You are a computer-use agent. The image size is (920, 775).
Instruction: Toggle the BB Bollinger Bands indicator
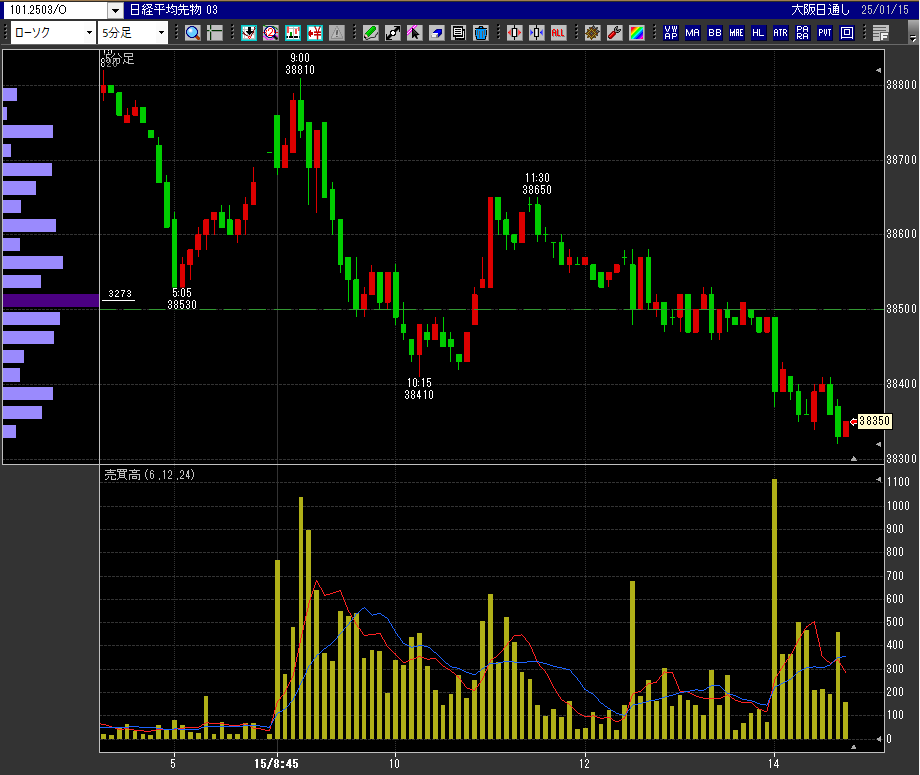pos(715,33)
